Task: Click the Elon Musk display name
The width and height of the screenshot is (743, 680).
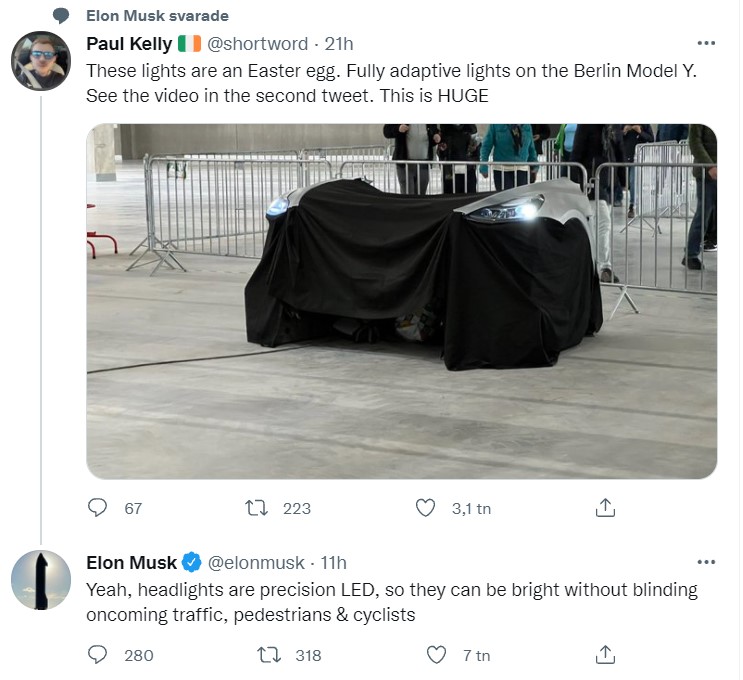Action: click(131, 562)
